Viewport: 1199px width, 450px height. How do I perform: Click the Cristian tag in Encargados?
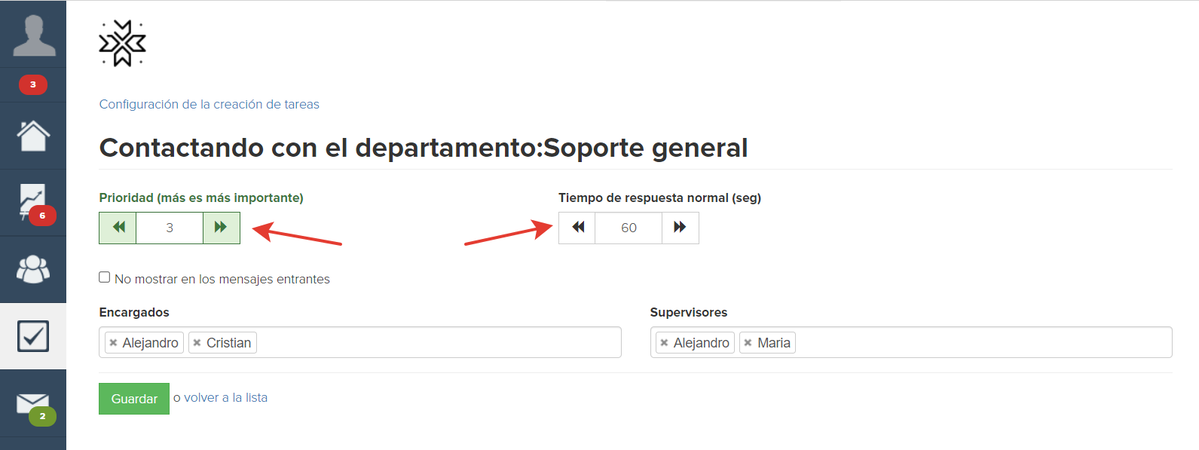click(223, 343)
